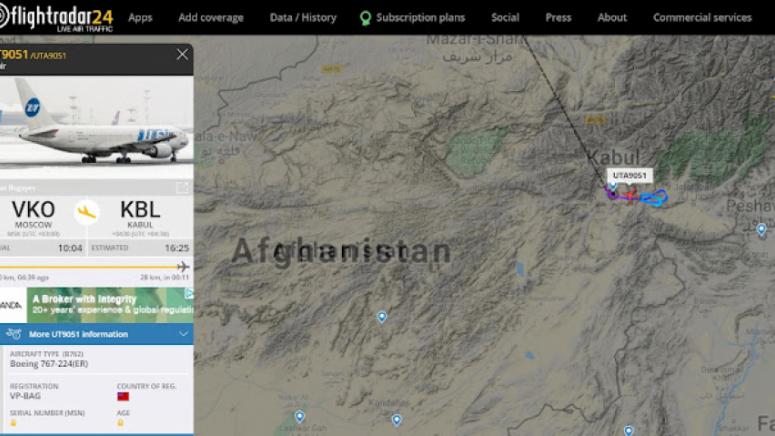Click the serial number lock icon

click(13, 423)
